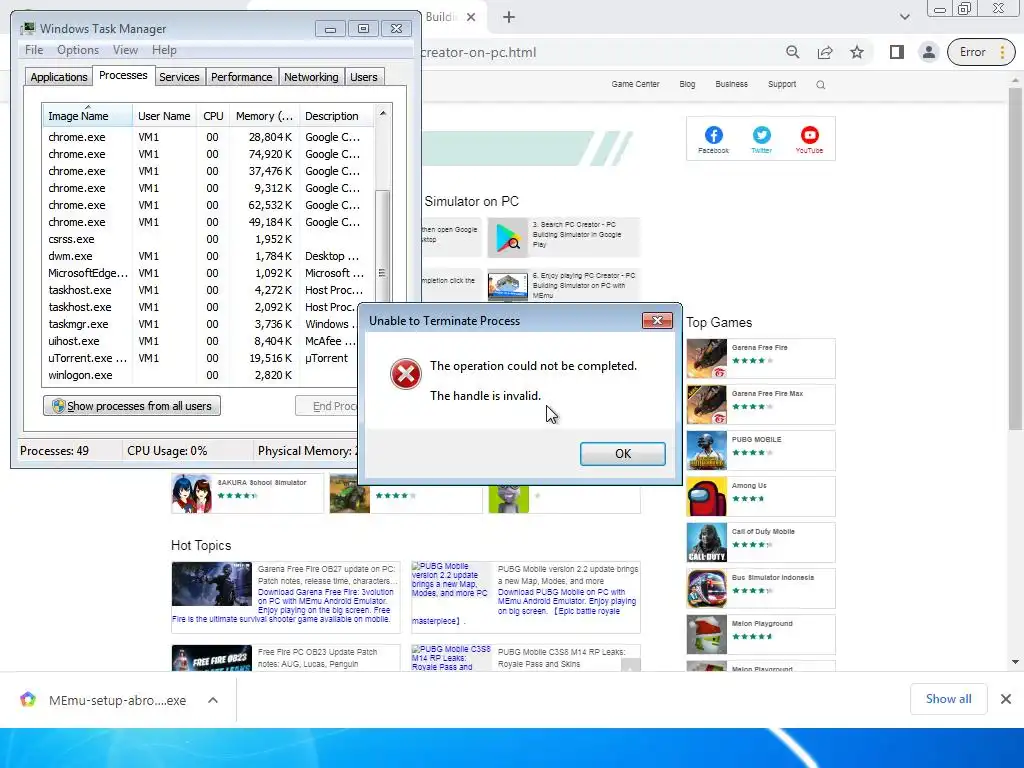
Task: Sort processes by Image Name column
Action: point(87,116)
